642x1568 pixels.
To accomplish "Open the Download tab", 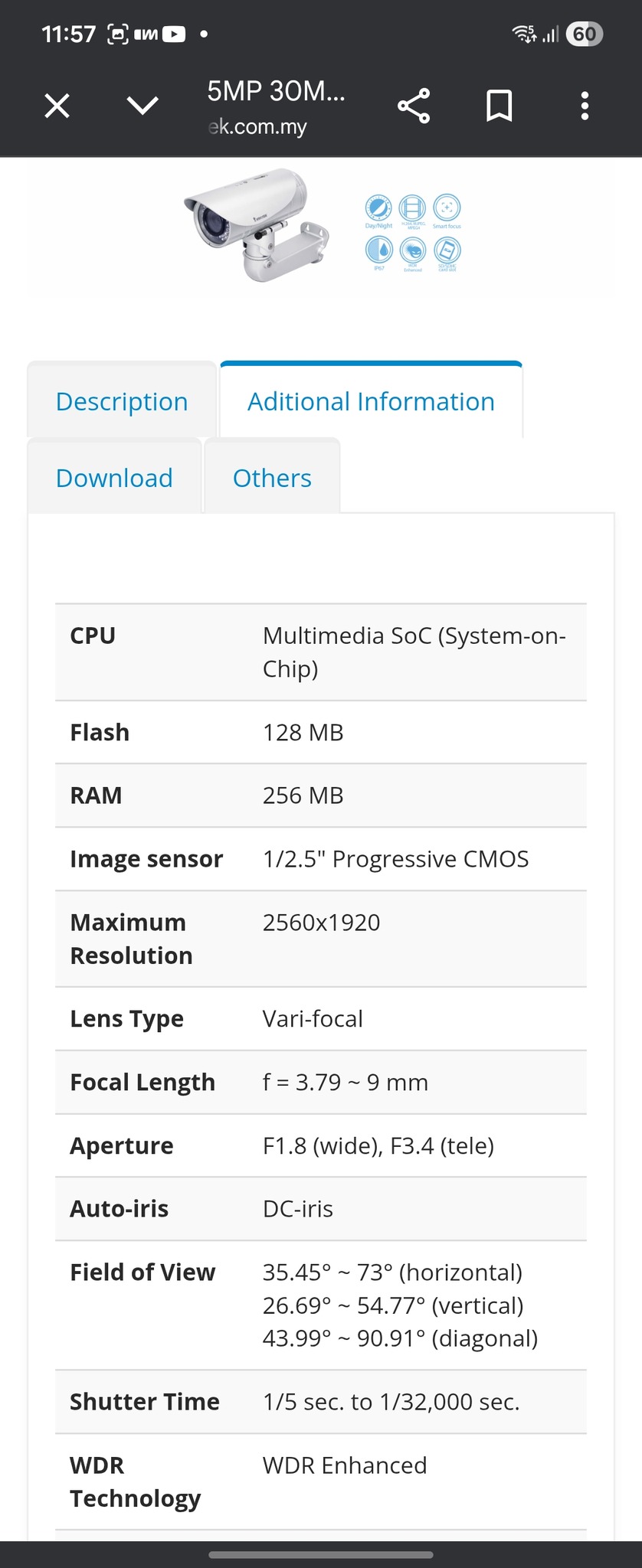I will pos(114,478).
